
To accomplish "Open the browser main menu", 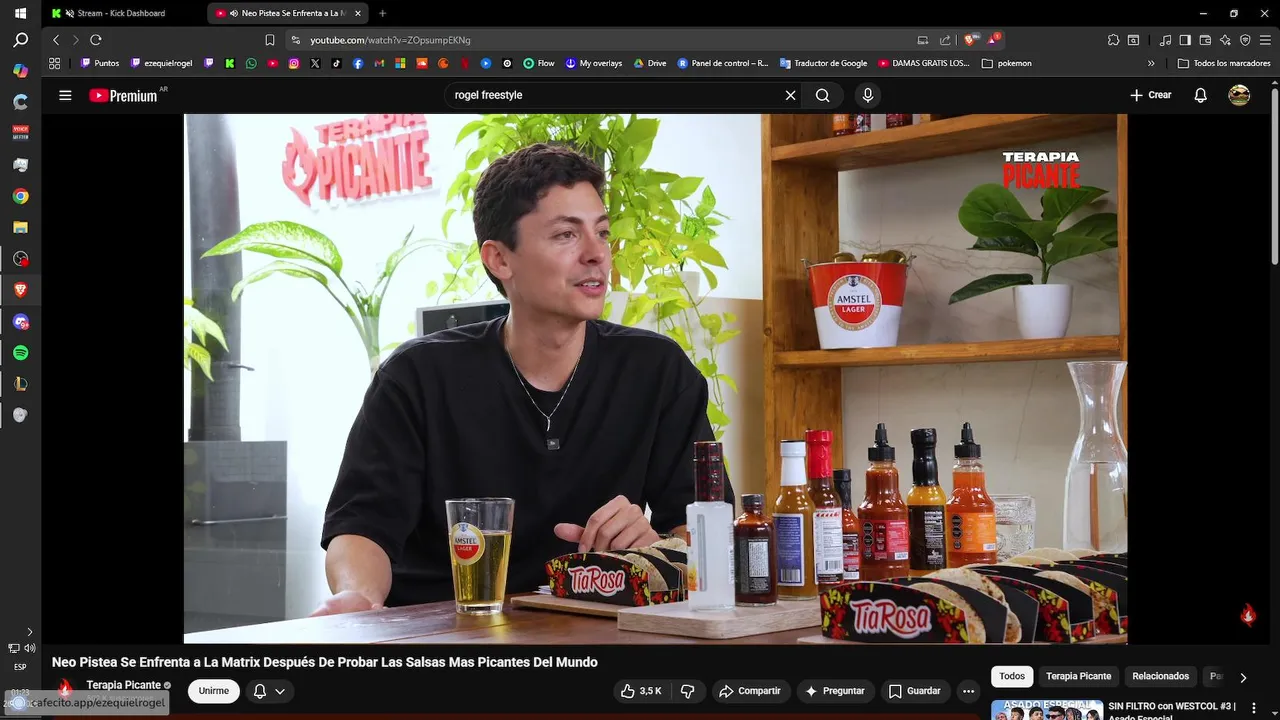I will pos(1264,40).
